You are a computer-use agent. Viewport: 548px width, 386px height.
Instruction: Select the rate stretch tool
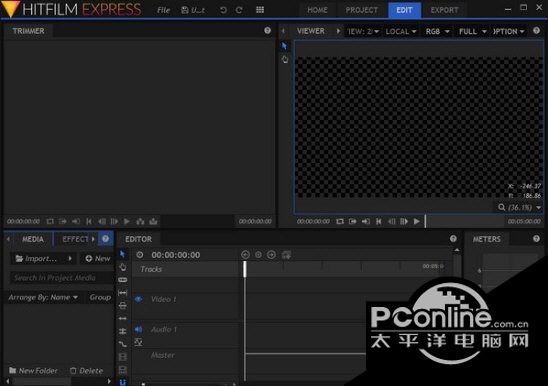tap(123, 344)
